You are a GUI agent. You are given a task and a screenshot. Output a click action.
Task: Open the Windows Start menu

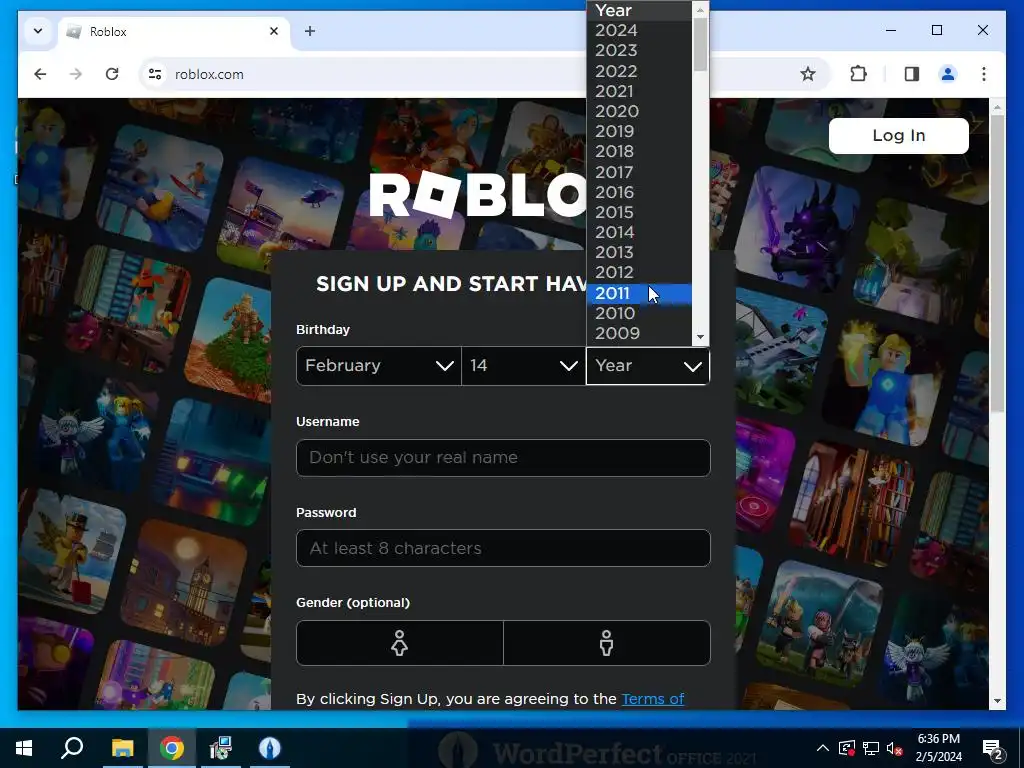(x=24, y=748)
